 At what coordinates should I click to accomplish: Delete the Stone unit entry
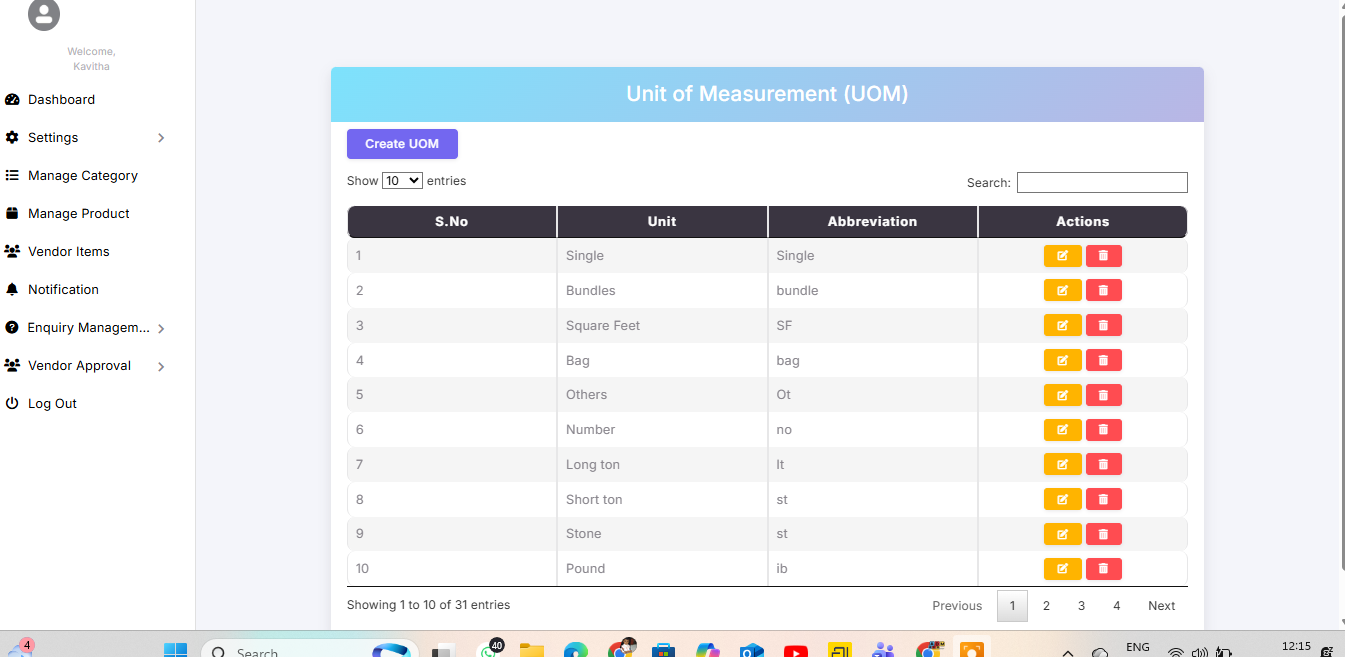(x=1103, y=534)
